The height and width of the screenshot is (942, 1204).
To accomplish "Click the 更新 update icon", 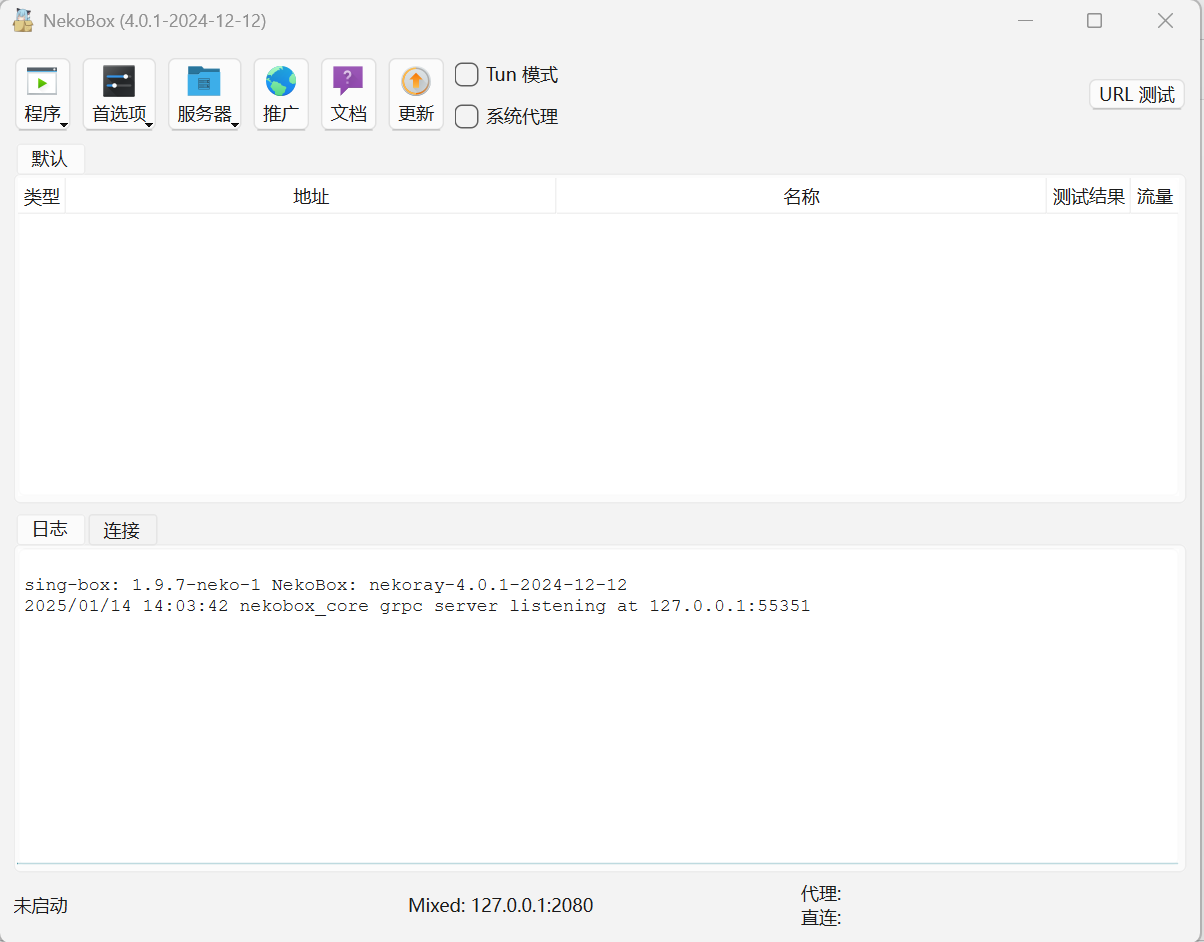I will (415, 81).
